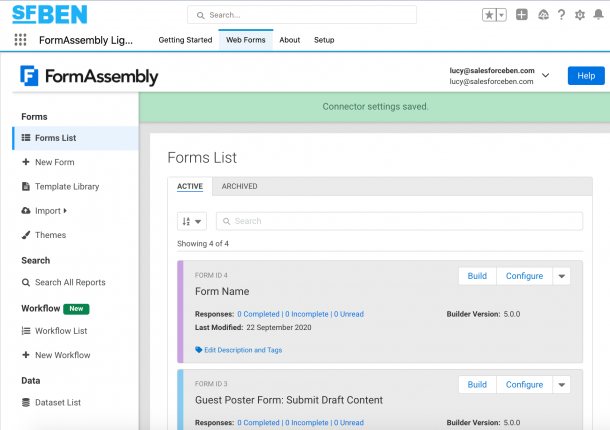Open 0 Incomplete responses for Form Name
610x430 pixels.
pyautogui.click(x=307, y=314)
